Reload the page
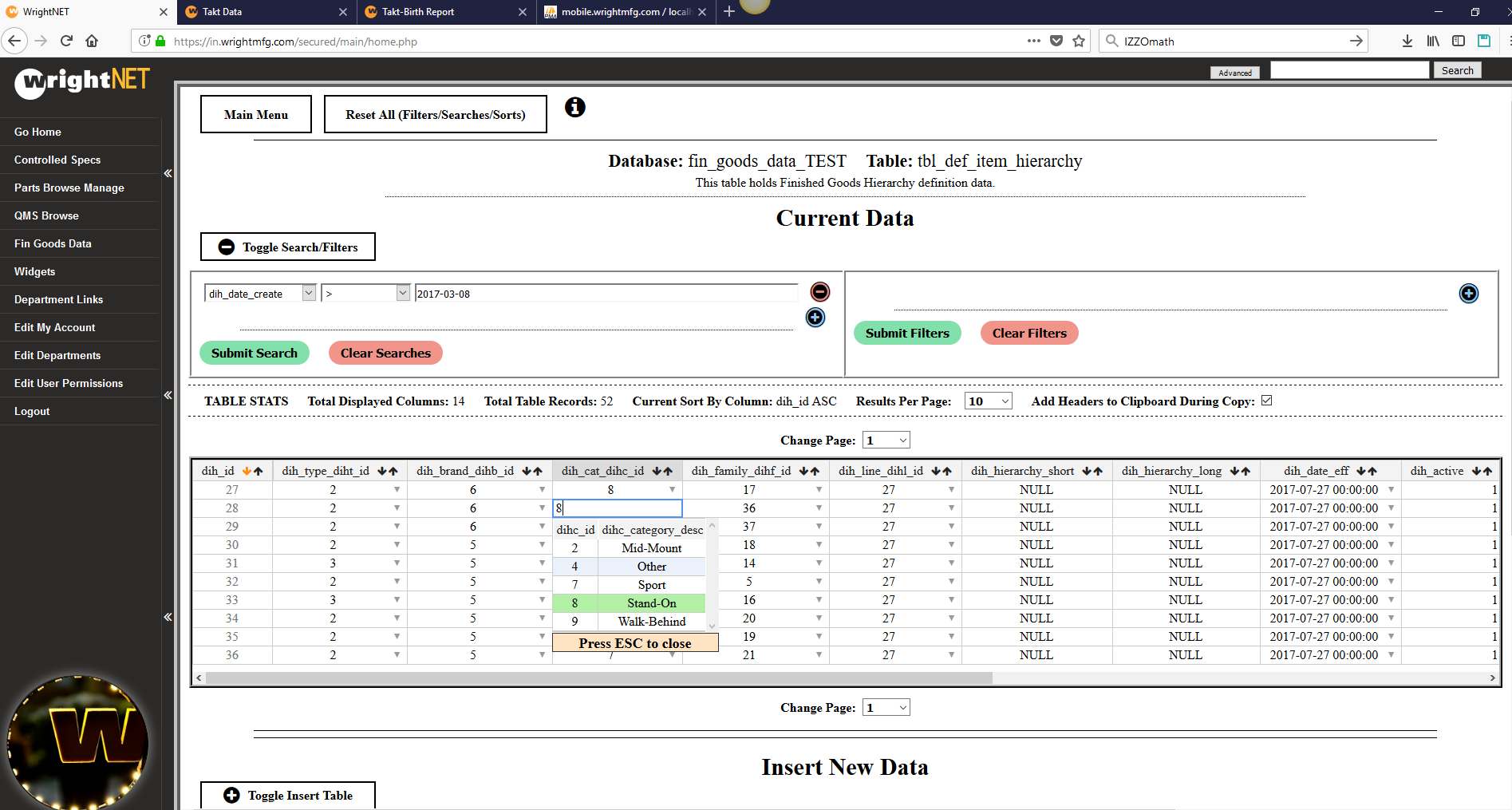Viewport: 1512px width, 810px height. [67, 41]
